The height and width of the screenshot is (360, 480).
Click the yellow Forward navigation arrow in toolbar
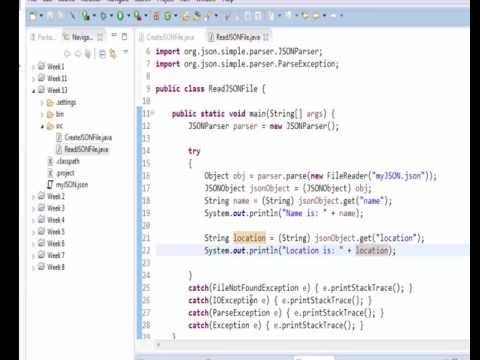317,16
